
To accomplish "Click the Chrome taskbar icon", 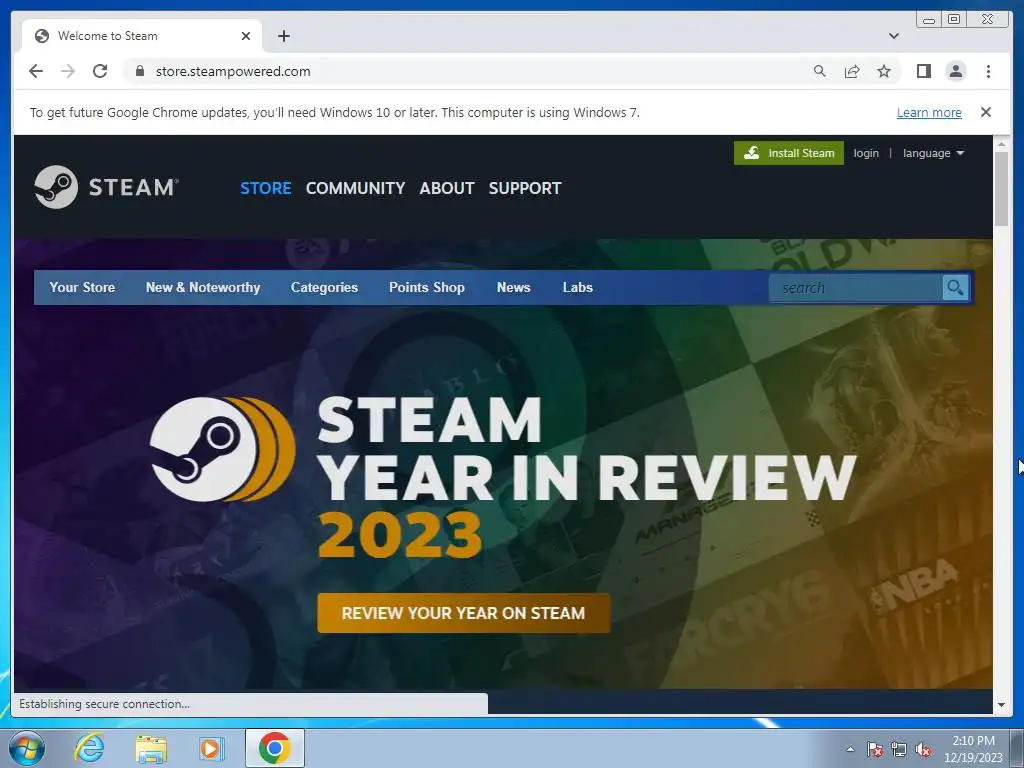I will pyautogui.click(x=275, y=748).
